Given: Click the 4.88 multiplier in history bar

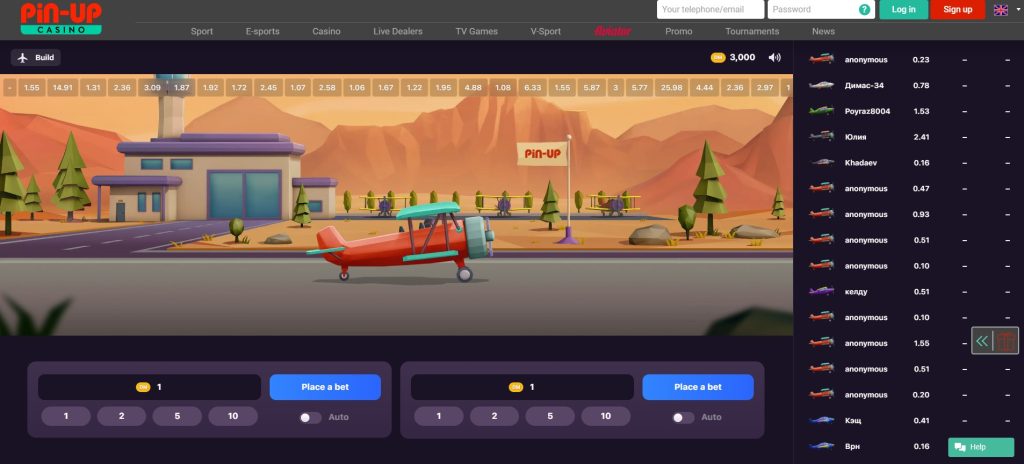Looking at the screenshot, I should [x=473, y=88].
